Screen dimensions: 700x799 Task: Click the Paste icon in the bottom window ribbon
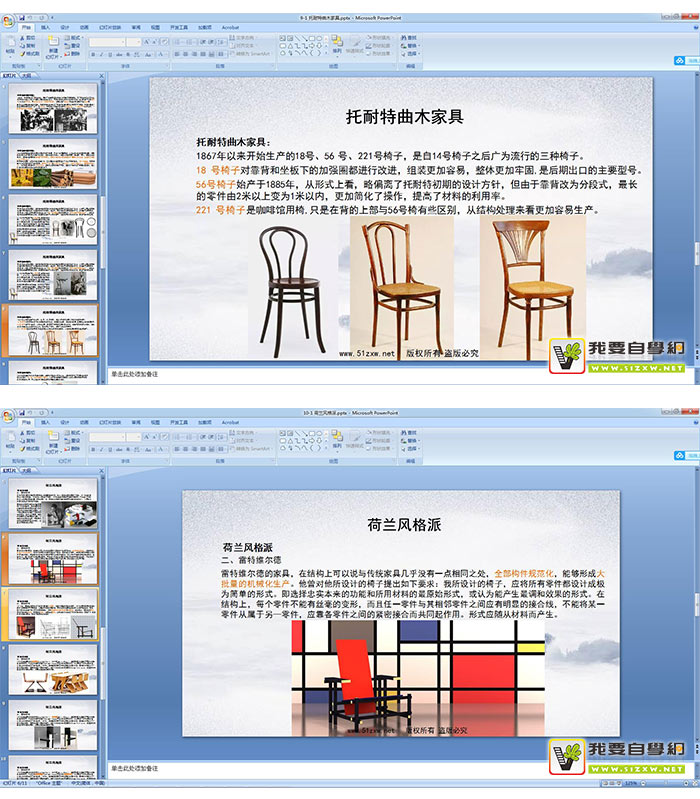click(x=11, y=438)
